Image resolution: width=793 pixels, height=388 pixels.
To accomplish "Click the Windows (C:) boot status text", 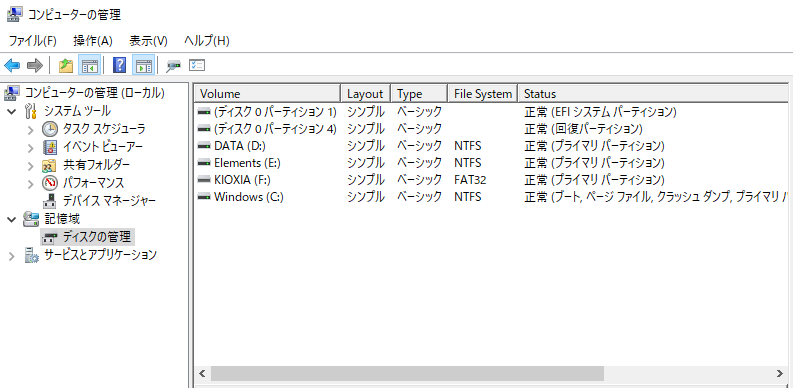I will tap(655, 197).
